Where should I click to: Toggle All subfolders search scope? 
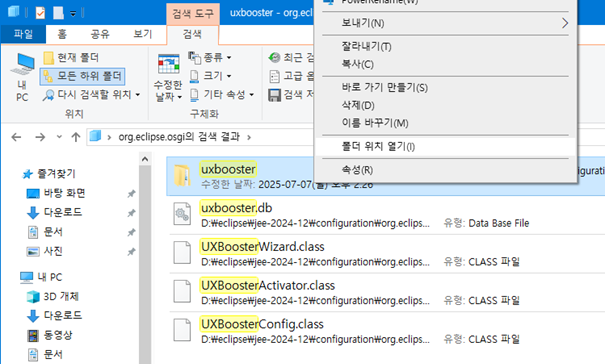coord(82,76)
